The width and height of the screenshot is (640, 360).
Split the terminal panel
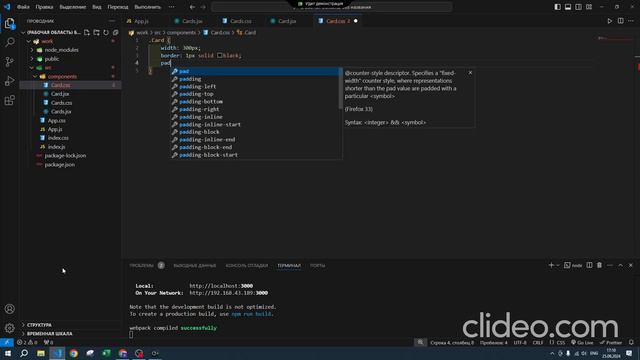(589, 265)
